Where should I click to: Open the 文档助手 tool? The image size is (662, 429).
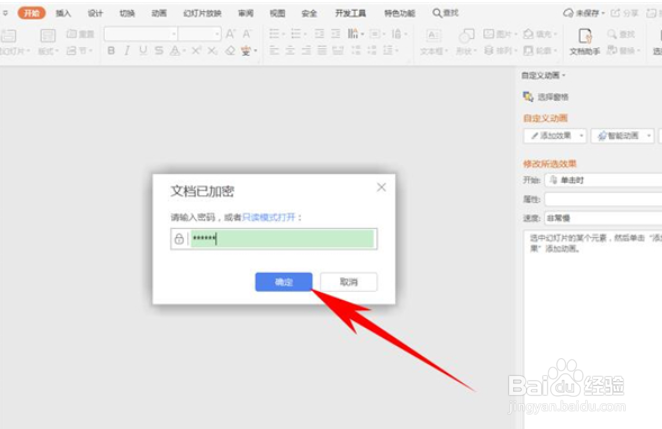click(x=585, y=42)
